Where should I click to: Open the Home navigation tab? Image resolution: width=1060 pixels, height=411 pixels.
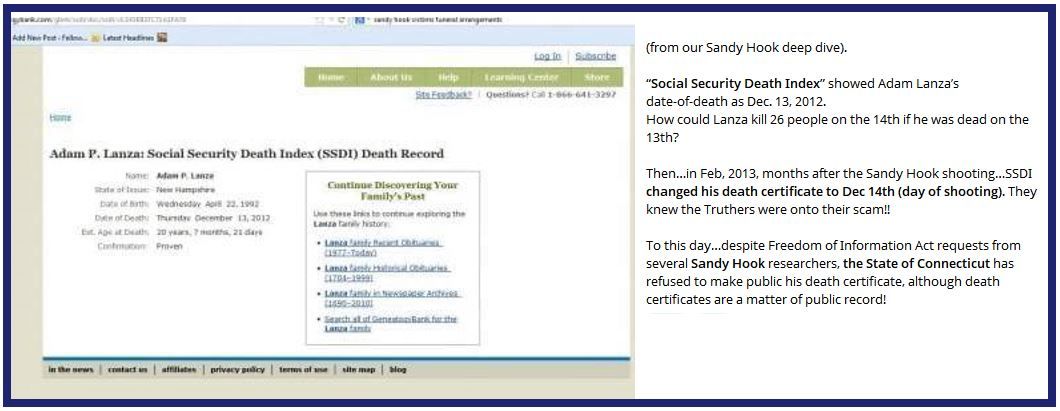tap(331, 77)
